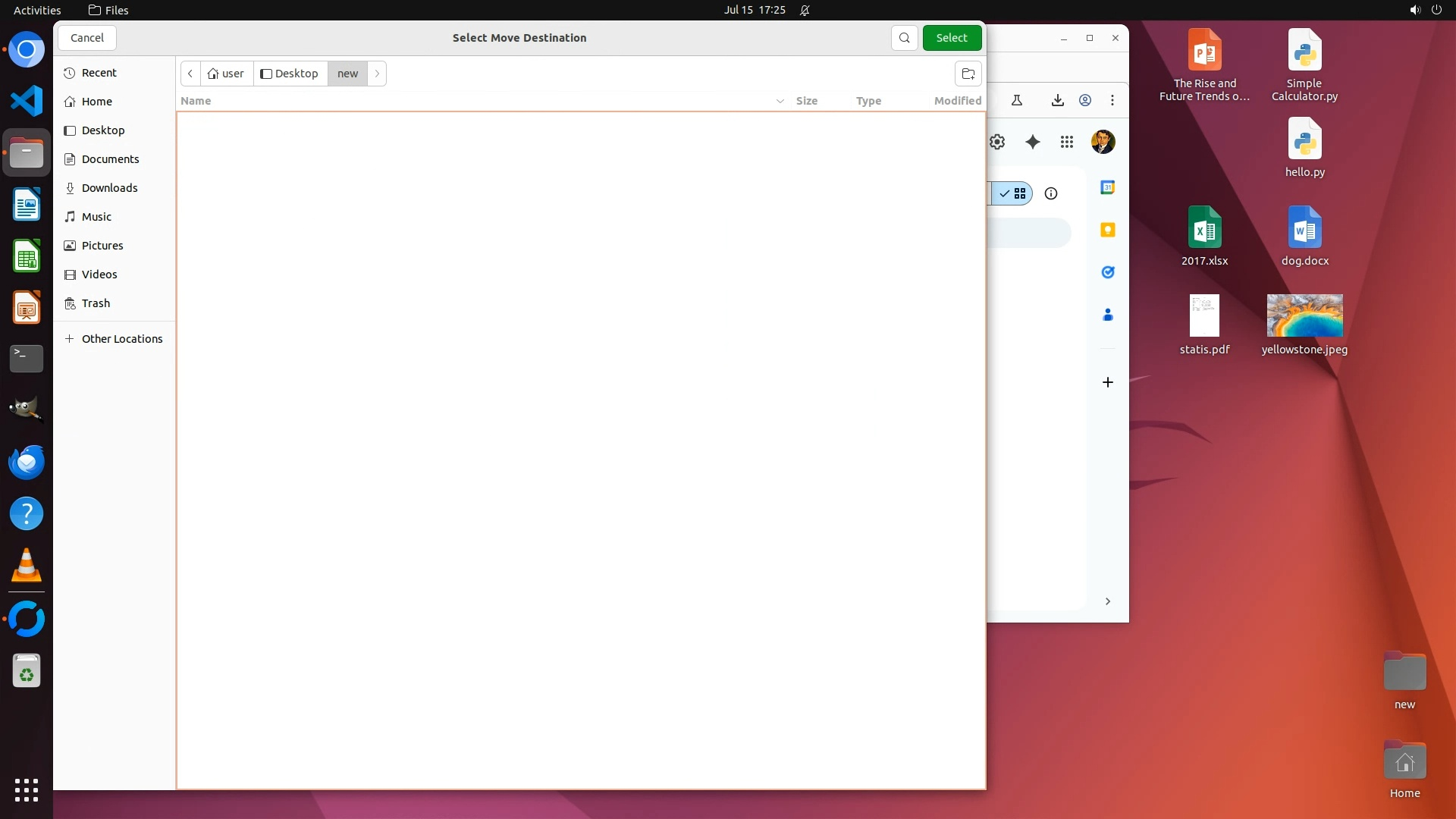Image resolution: width=1456 pixels, height=819 pixels.
Task: Open the settings gear icon in browser
Action: 997,142
